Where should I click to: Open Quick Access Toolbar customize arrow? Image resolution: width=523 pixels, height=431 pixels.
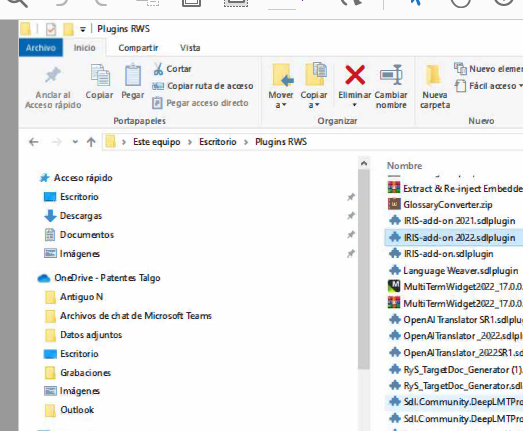point(82,29)
